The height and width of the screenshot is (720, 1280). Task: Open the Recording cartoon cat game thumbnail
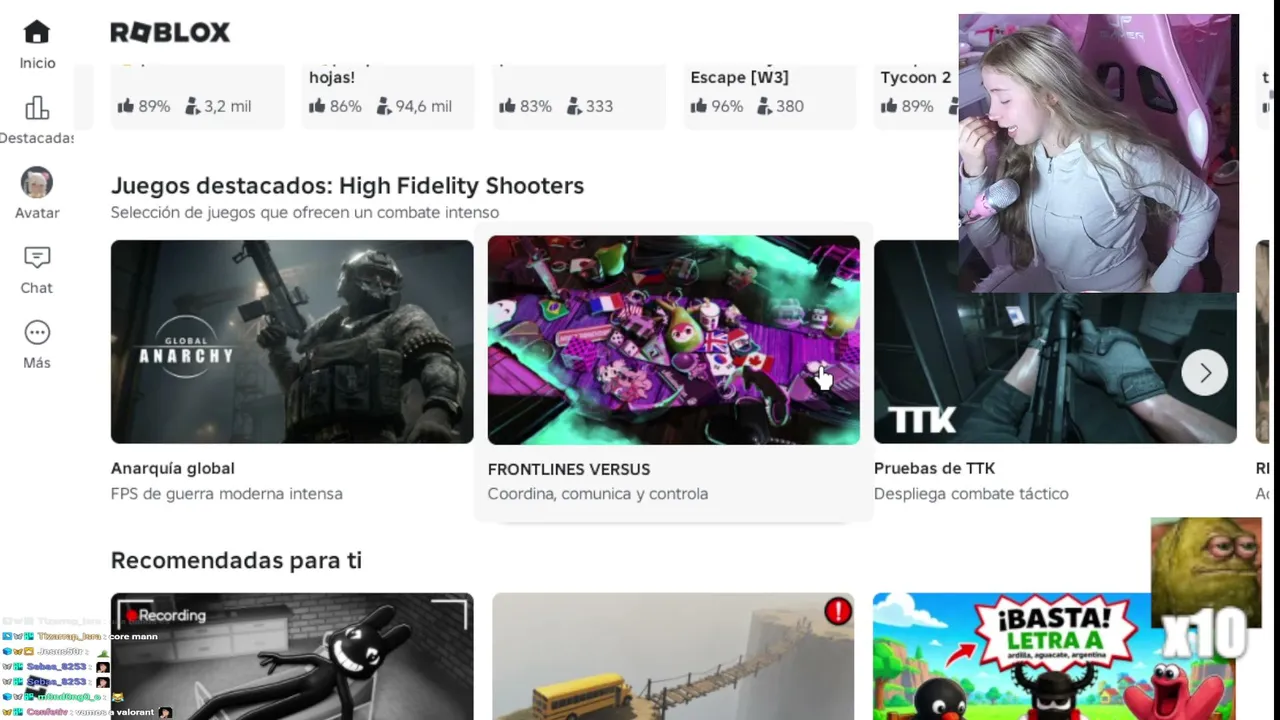292,656
